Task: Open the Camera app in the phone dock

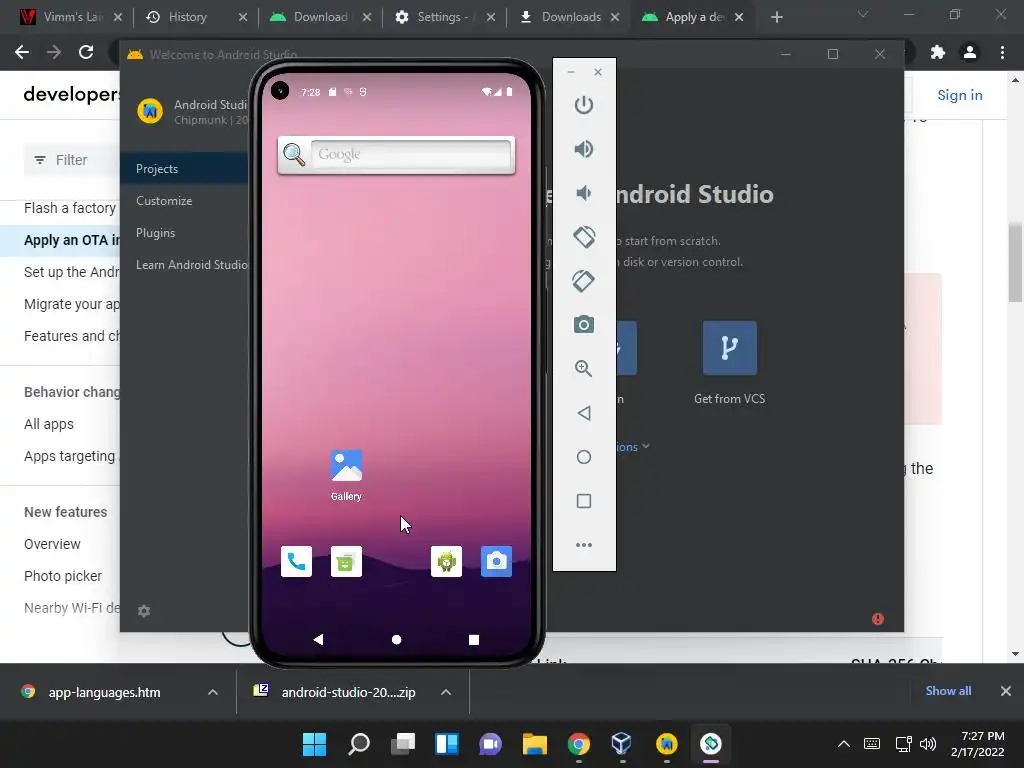Action: point(496,562)
